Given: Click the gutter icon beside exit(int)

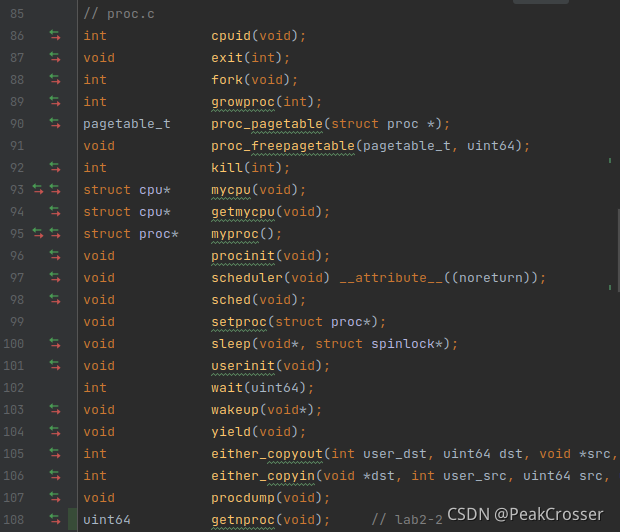Looking at the screenshot, I should (55, 58).
